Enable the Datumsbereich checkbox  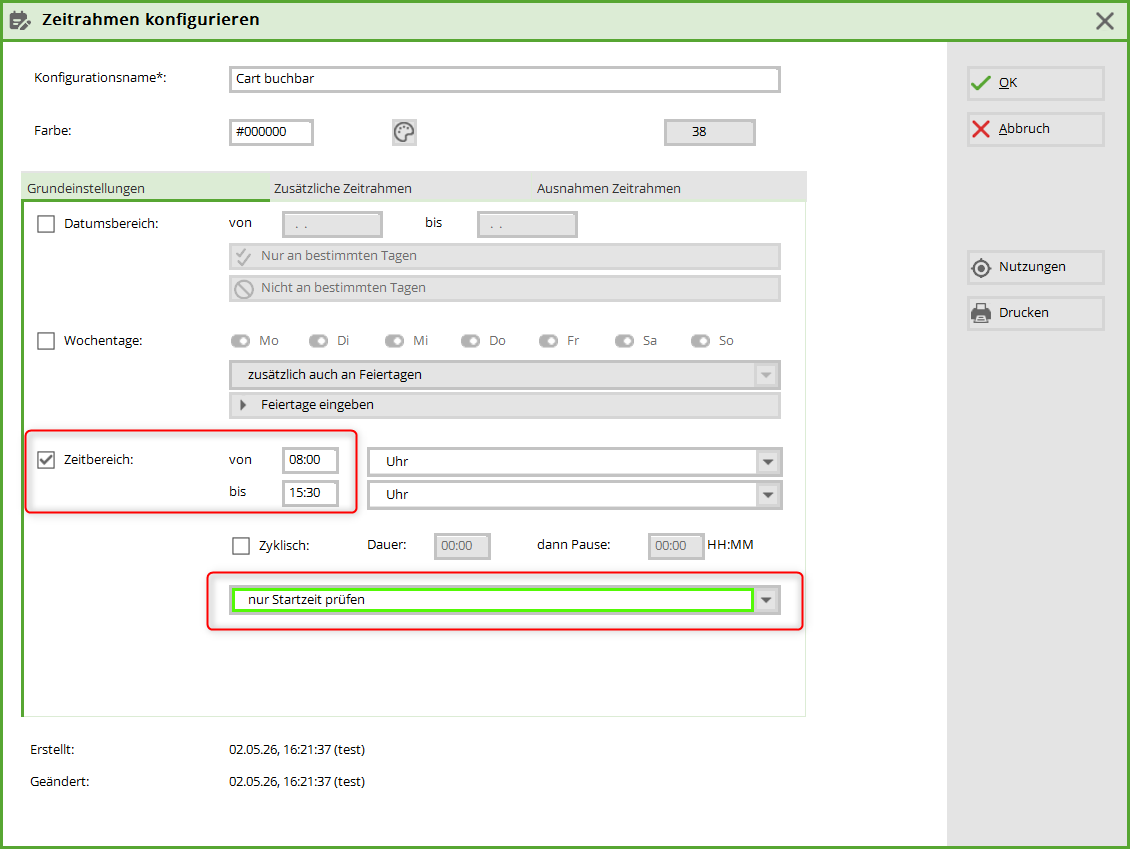coord(46,224)
